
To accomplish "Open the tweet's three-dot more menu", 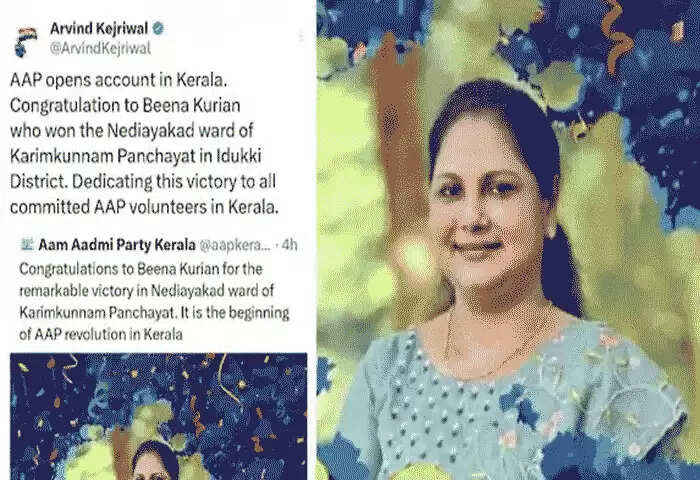I will click(301, 36).
